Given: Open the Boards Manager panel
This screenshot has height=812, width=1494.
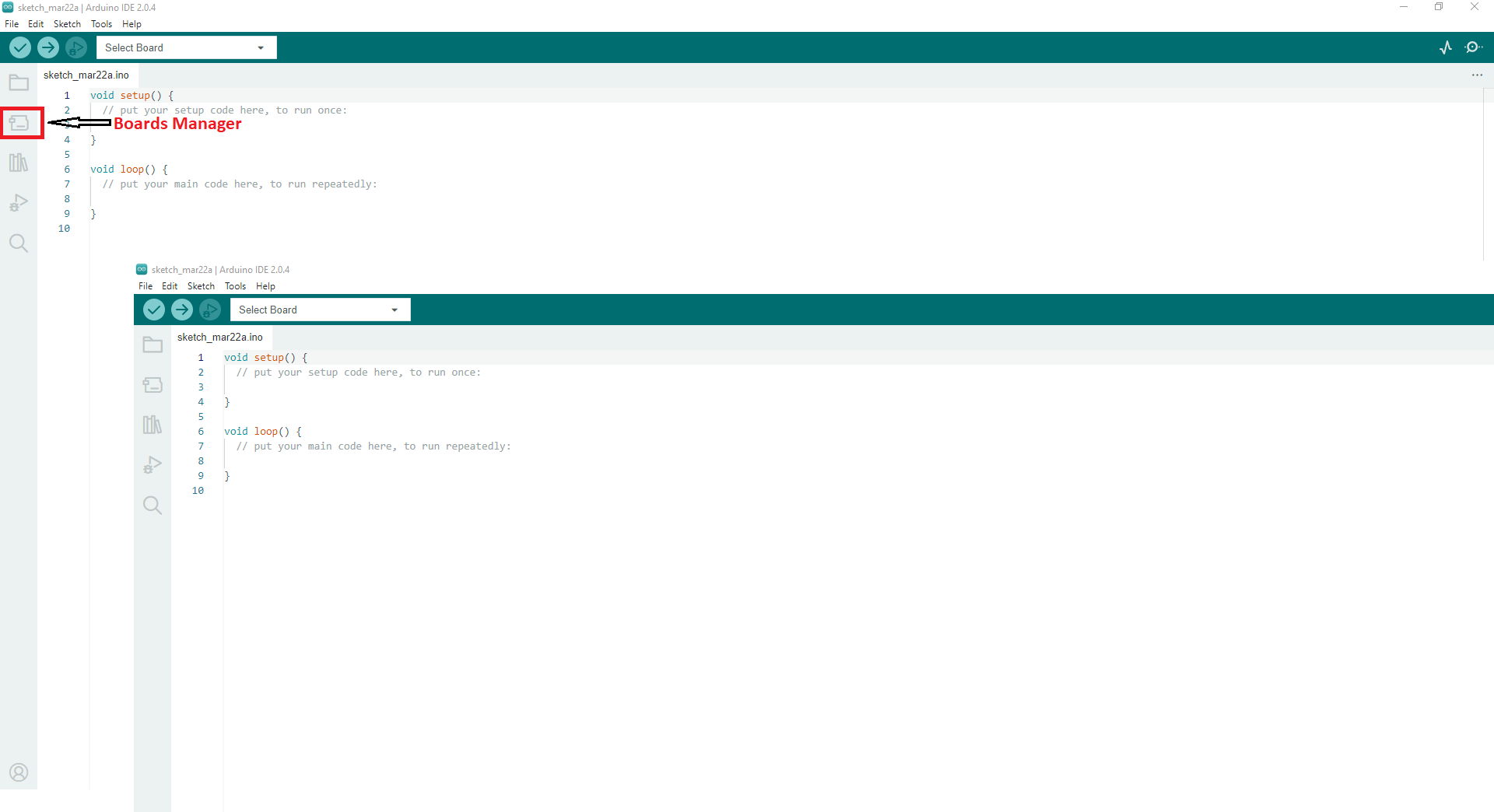Looking at the screenshot, I should click(19, 122).
